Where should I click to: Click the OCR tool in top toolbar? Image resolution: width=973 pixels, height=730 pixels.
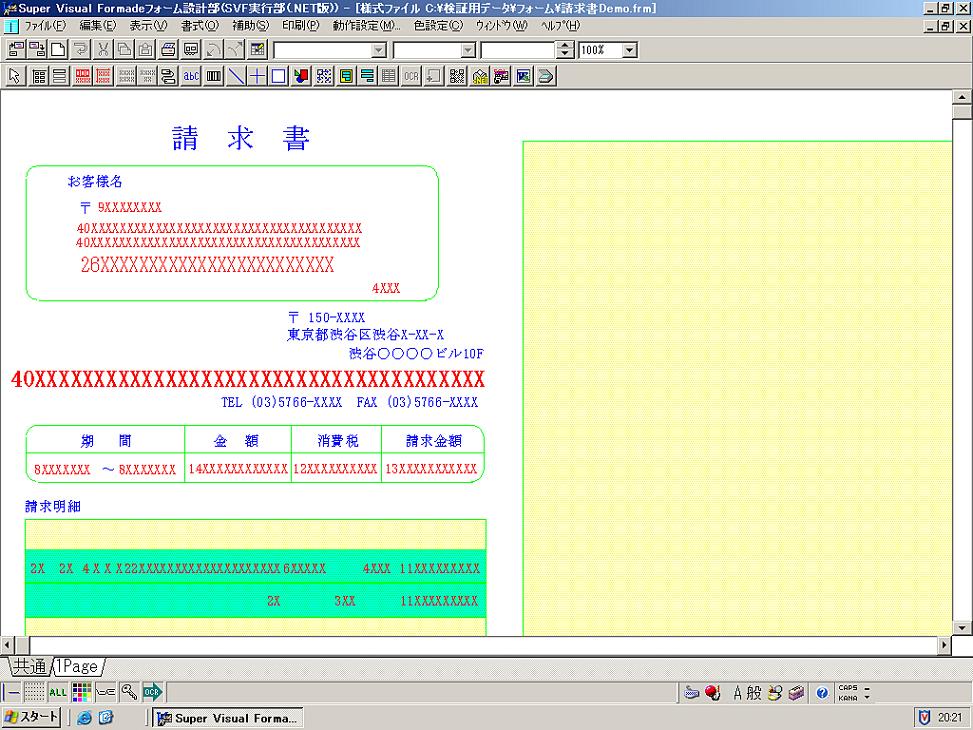pyautogui.click(x=411, y=76)
